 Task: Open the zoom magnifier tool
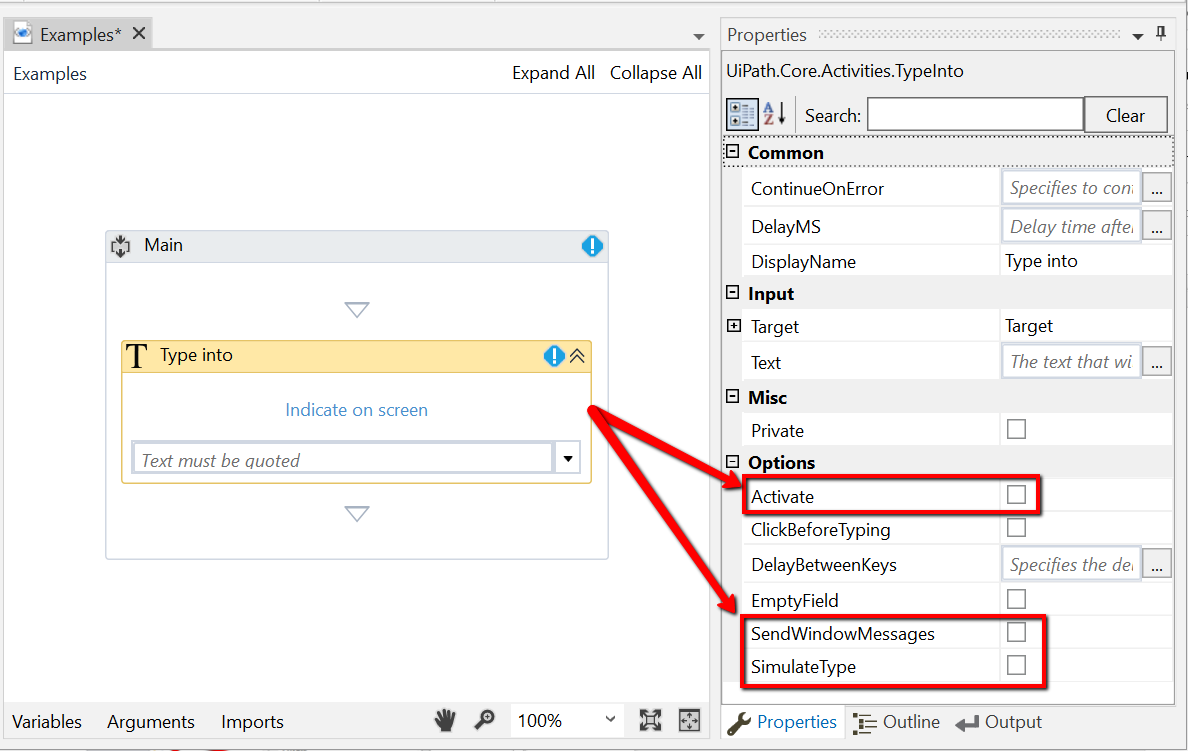pyautogui.click(x=484, y=720)
